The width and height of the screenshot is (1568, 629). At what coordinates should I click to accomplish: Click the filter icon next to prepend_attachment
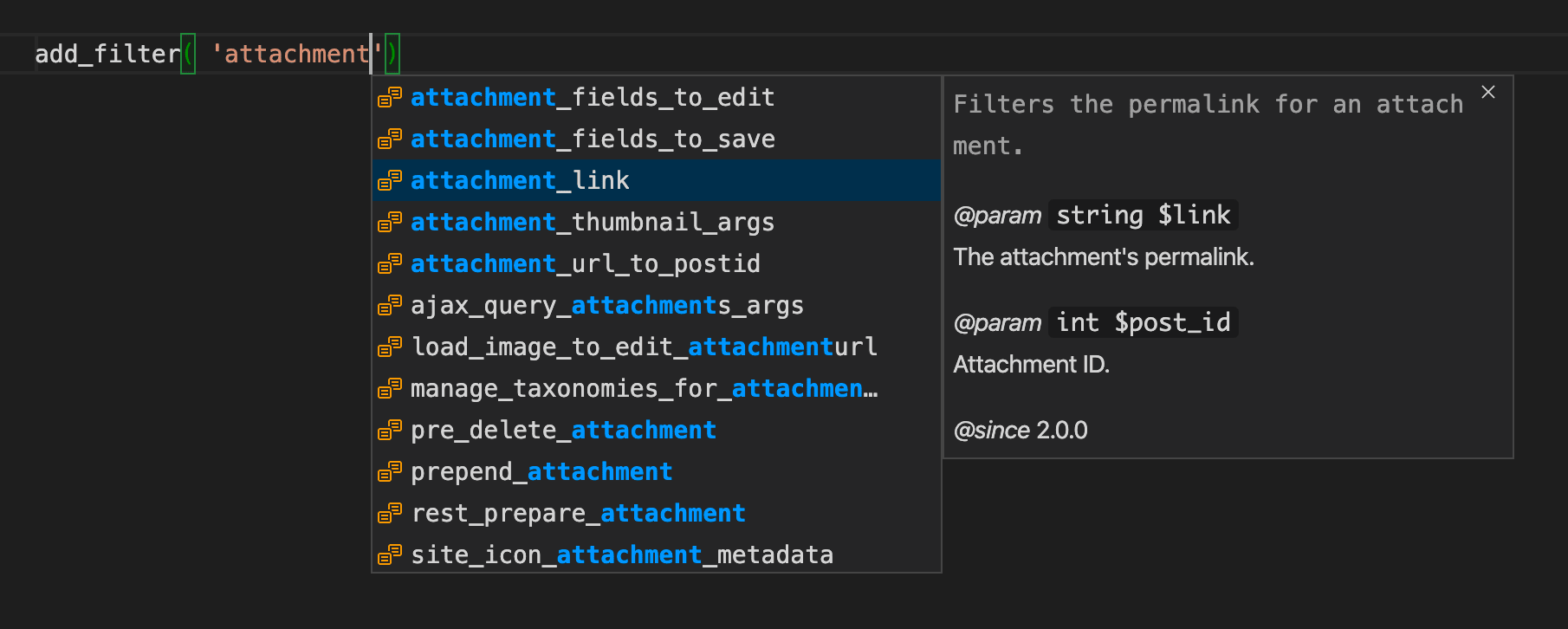389,471
